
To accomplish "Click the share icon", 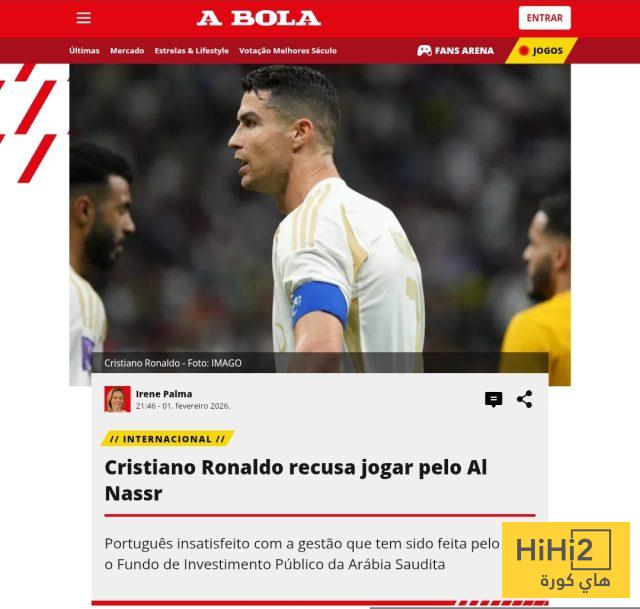I will pyautogui.click(x=524, y=399).
